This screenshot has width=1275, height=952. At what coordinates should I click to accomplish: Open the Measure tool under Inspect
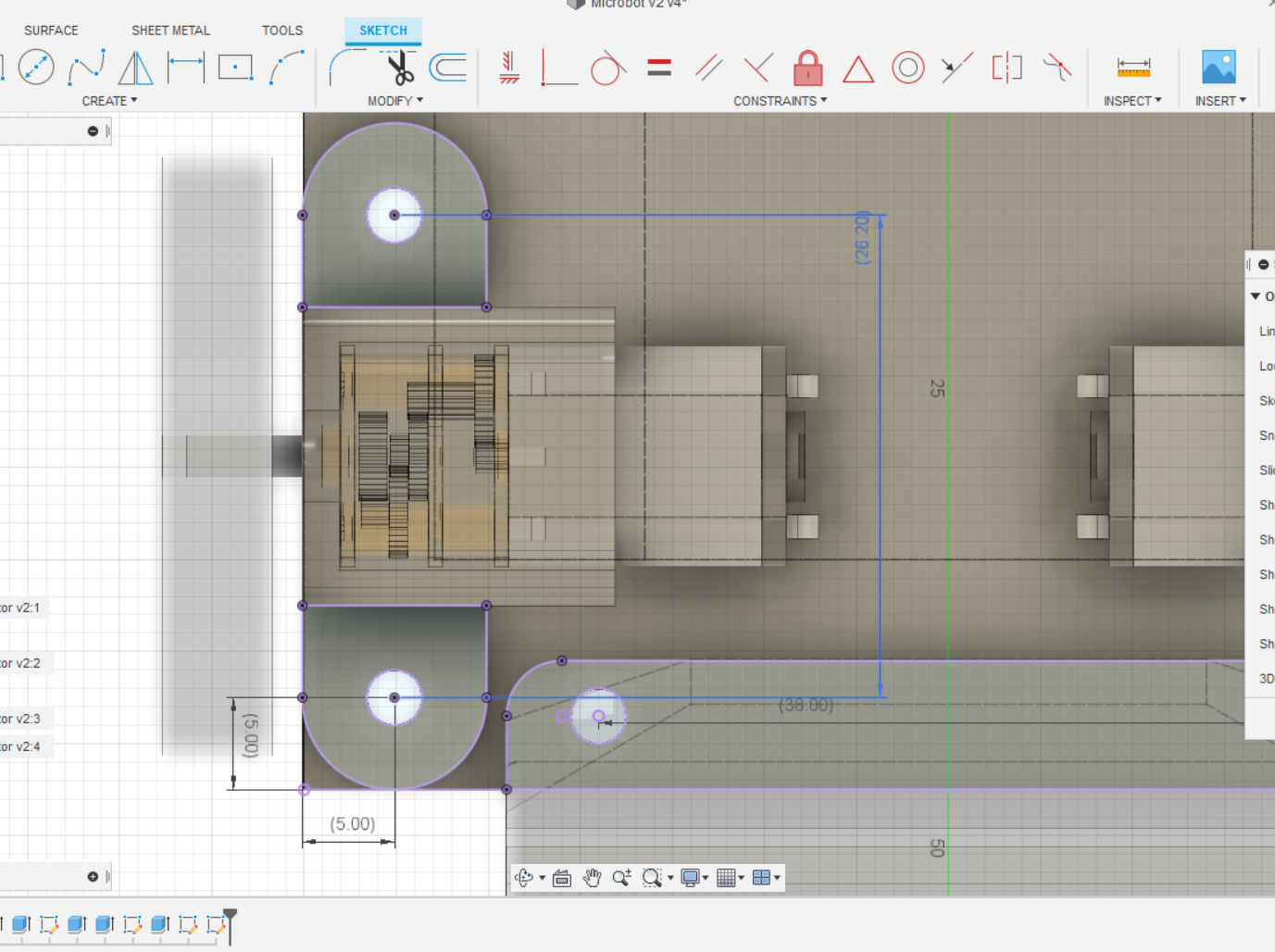point(1133,68)
